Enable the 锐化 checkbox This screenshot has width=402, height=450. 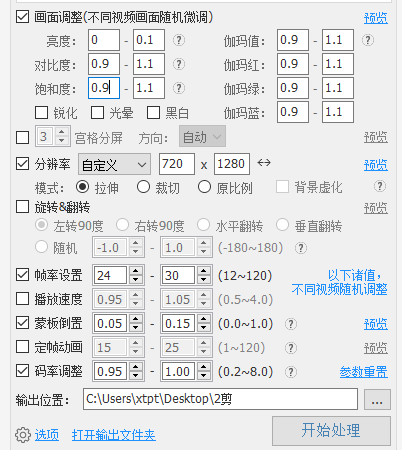[41, 113]
